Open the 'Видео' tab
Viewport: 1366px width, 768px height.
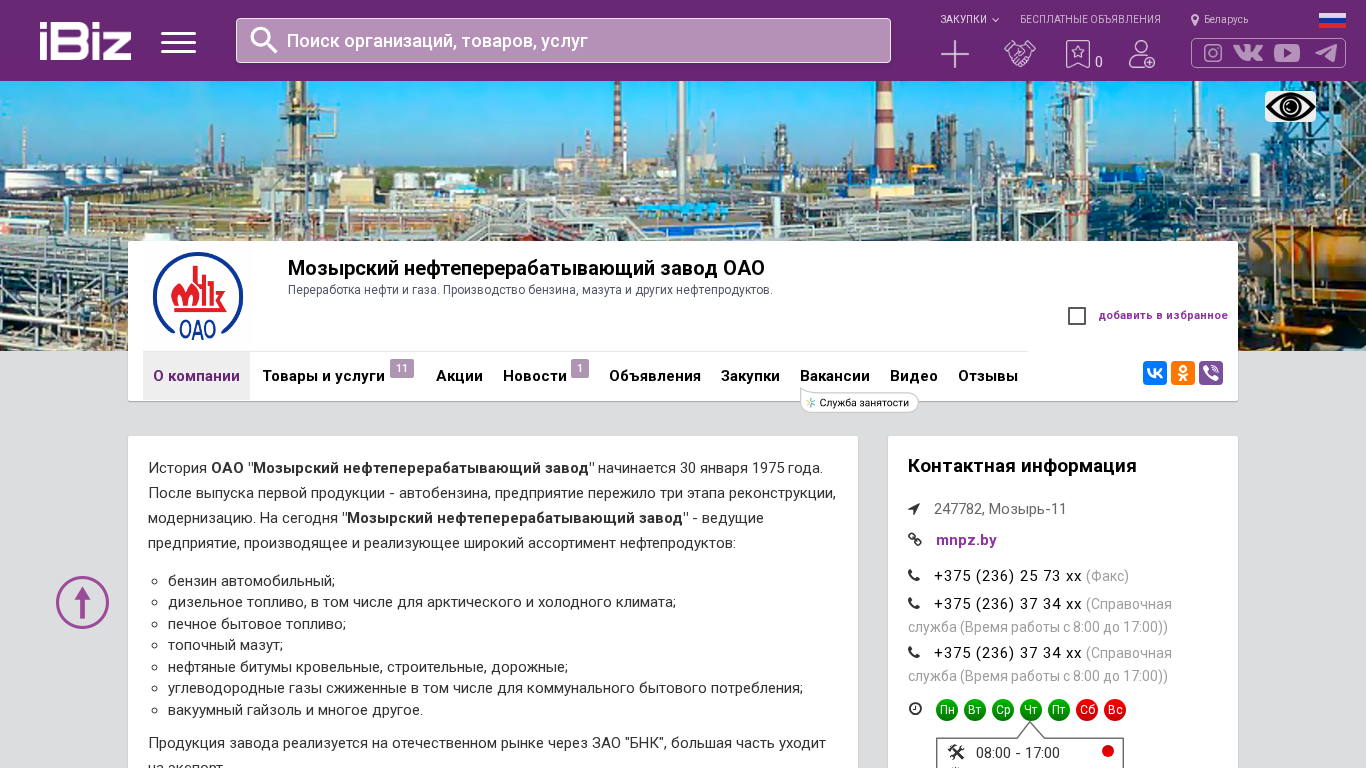click(x=914, y=376)
